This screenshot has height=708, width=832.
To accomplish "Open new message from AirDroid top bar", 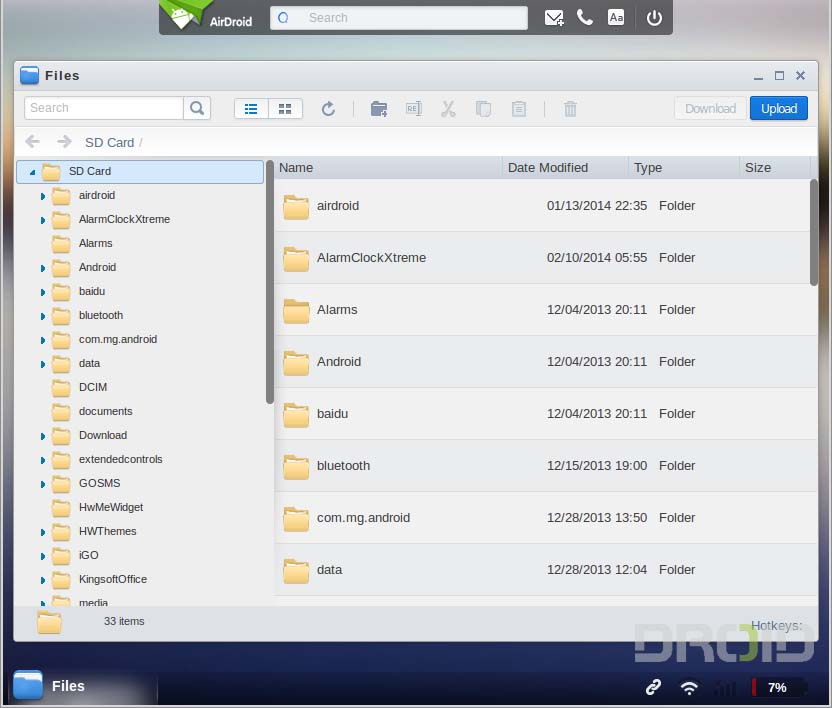I will pos(554,18).
